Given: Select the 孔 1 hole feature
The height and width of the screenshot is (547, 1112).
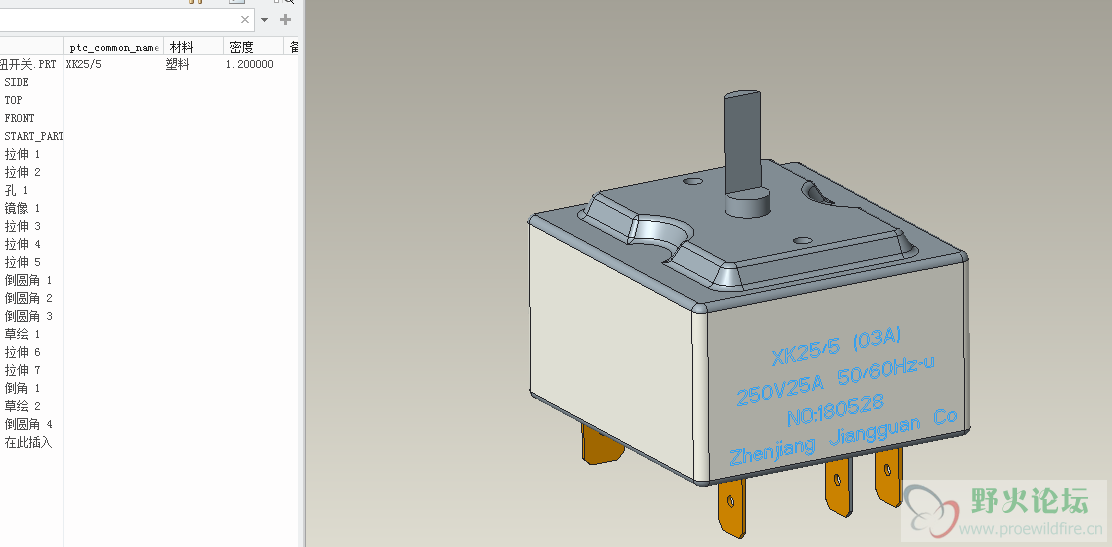Looking at the screenshot, I should [x=16, y=190].
